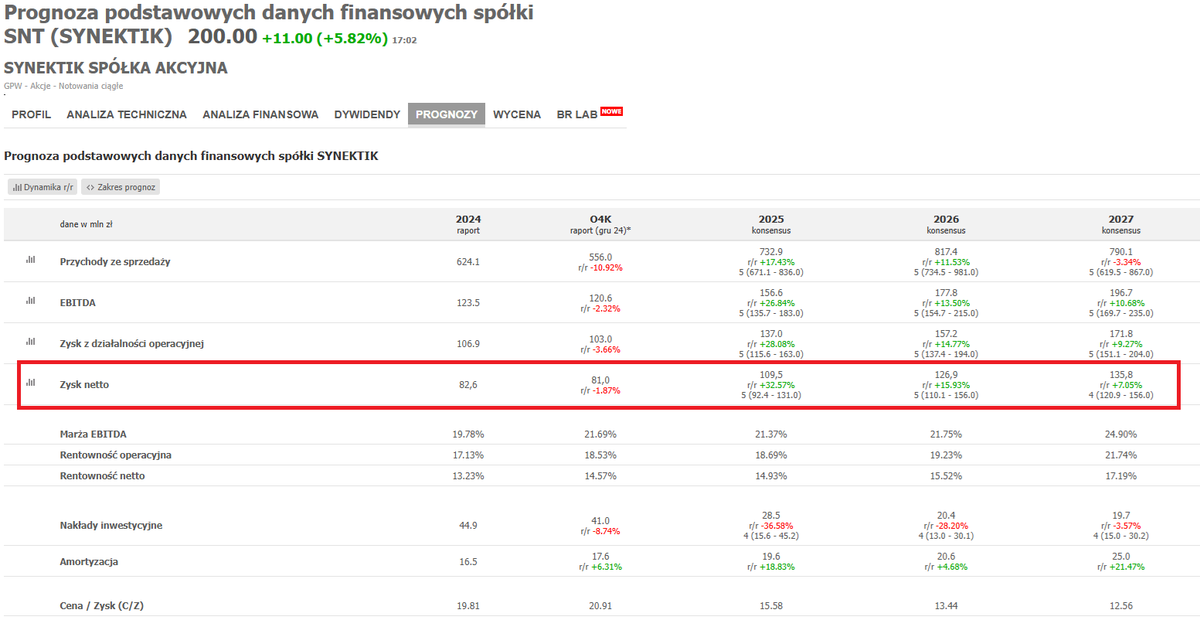This screenshot has width=1200, height=620.
Task: Select the Rentowność operacyjna row label
Action: pyautogui.click(x=115, y=455)
